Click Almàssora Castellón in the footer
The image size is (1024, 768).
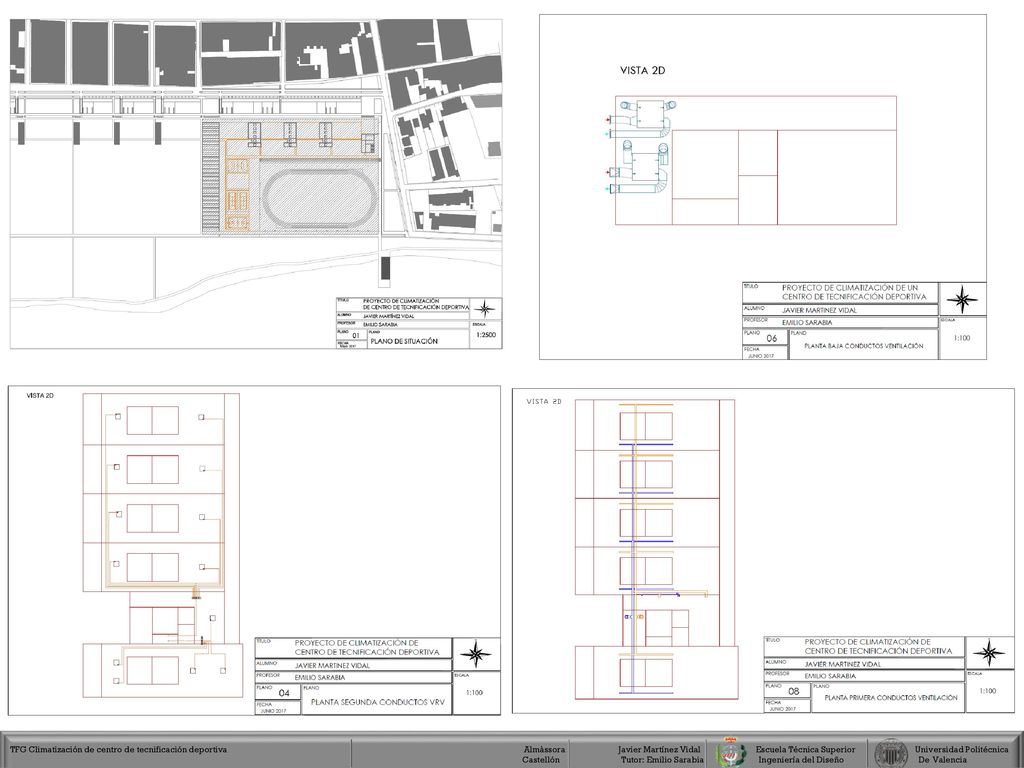click(543, 754)
